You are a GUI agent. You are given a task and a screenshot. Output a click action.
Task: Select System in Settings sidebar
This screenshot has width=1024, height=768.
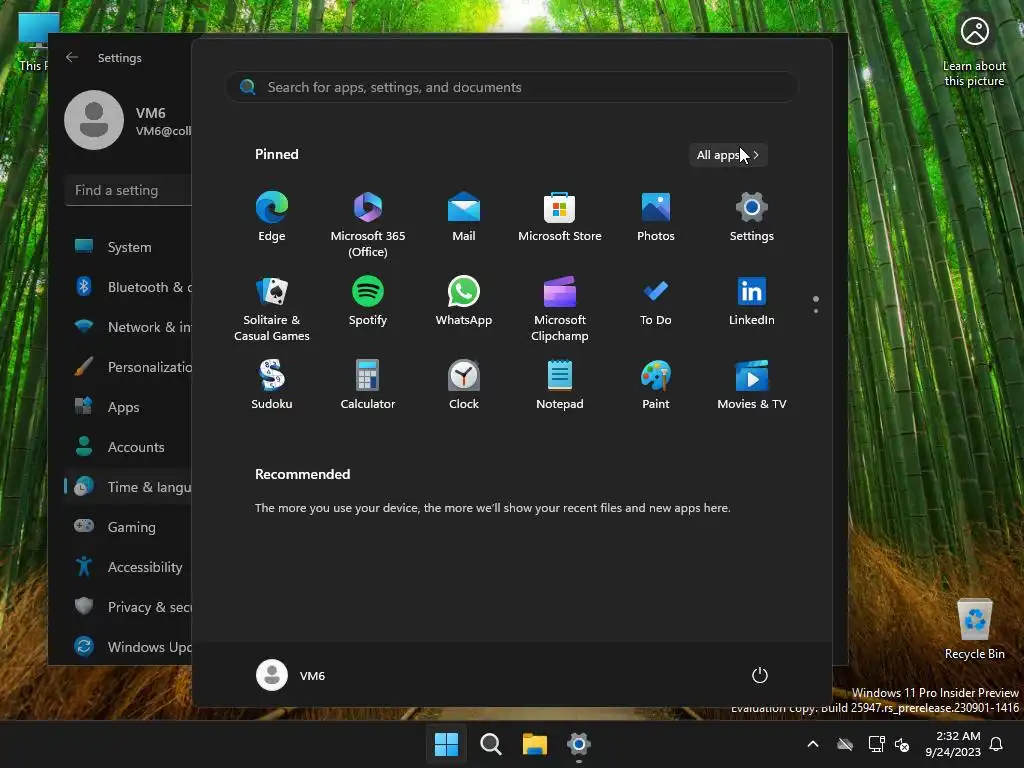(129, 247)
